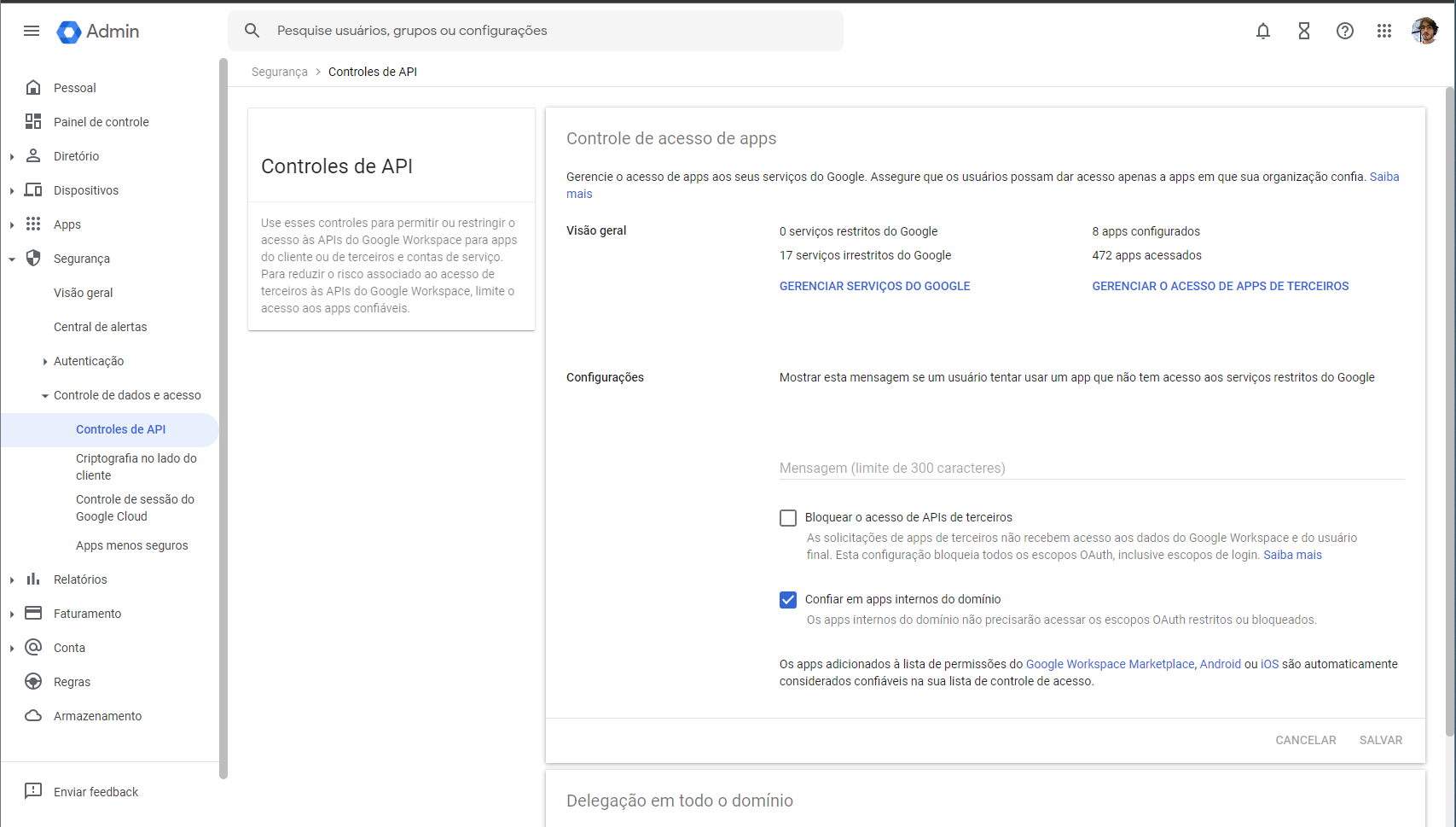Open the Android link
1456x827 pixels.
pyautogui.click(x=1221, y=664)
